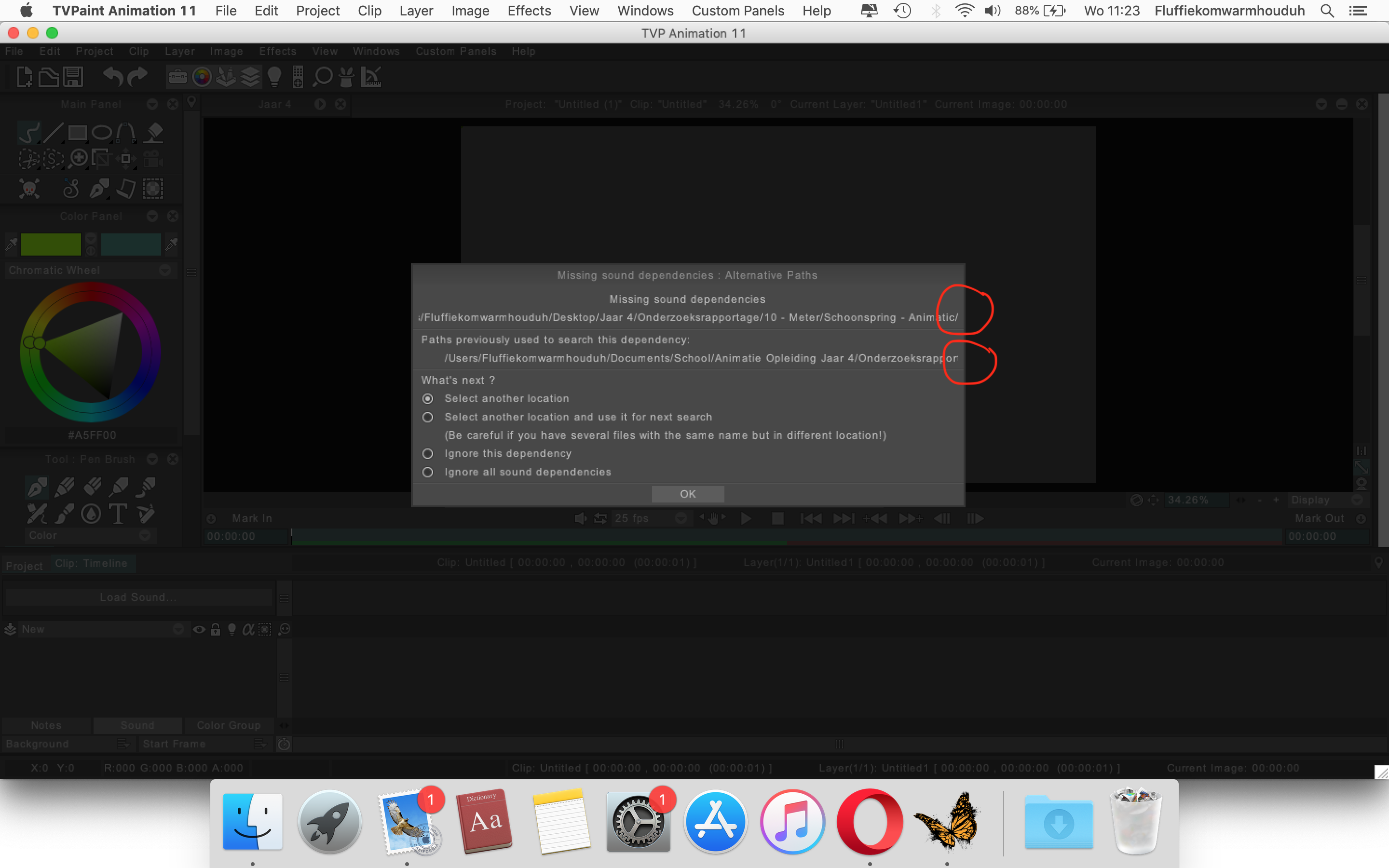Click the Sound button in timeline
Screen dimensions: 1389x868
click(138, 725)
